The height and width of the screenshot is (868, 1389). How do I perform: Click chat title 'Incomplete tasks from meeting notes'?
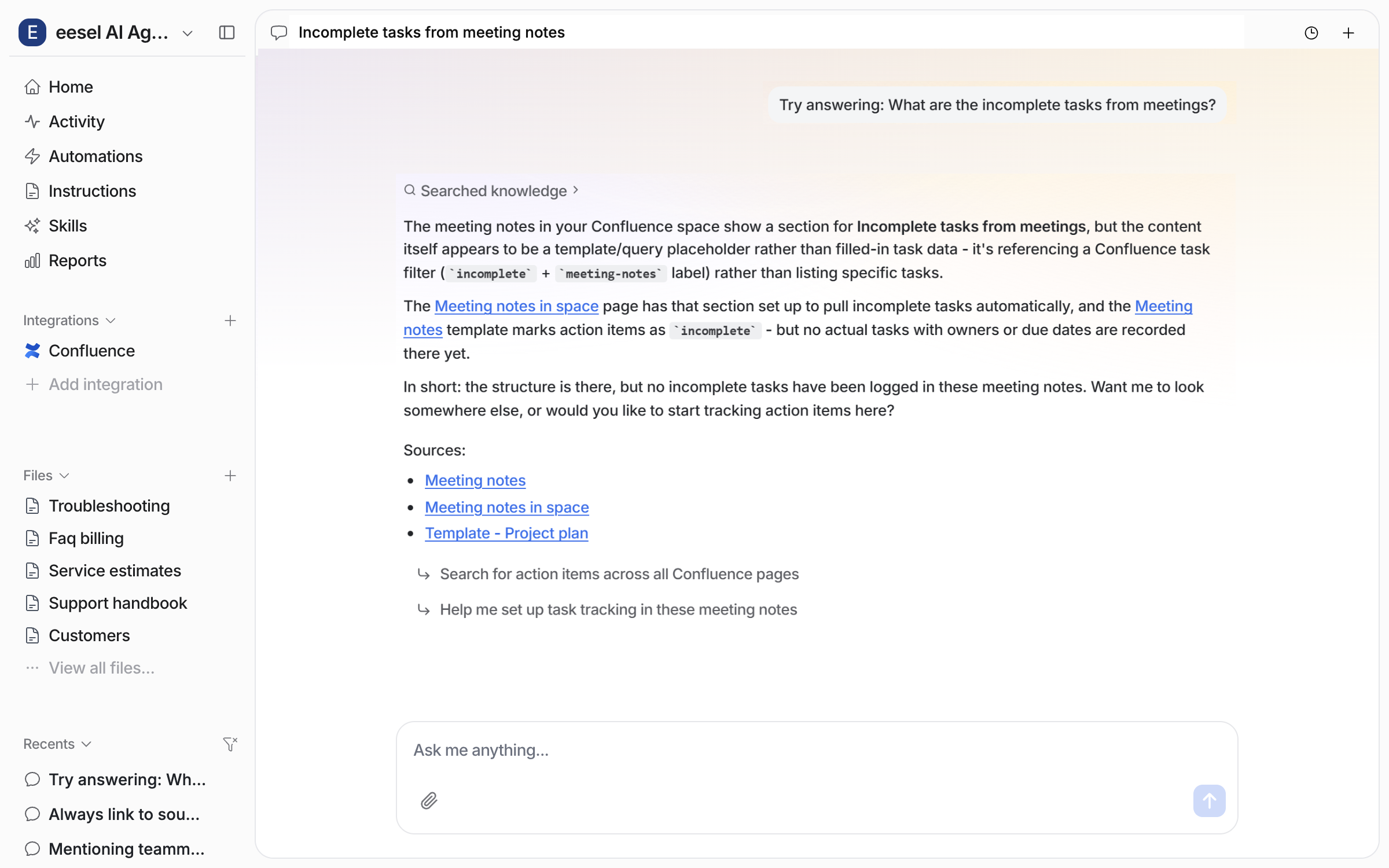(x=432, y=32)
